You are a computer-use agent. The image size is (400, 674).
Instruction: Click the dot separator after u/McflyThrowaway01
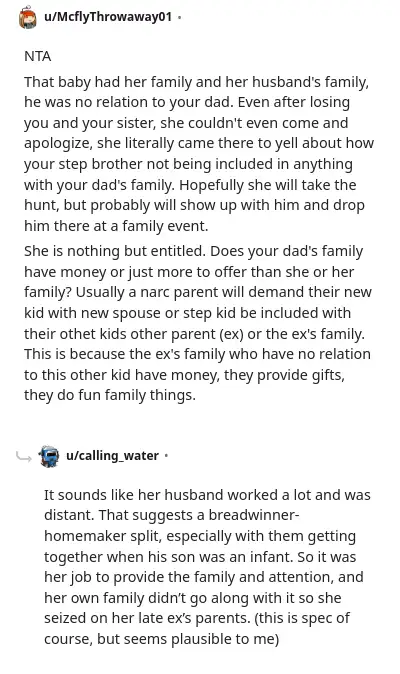coord(179,18)
